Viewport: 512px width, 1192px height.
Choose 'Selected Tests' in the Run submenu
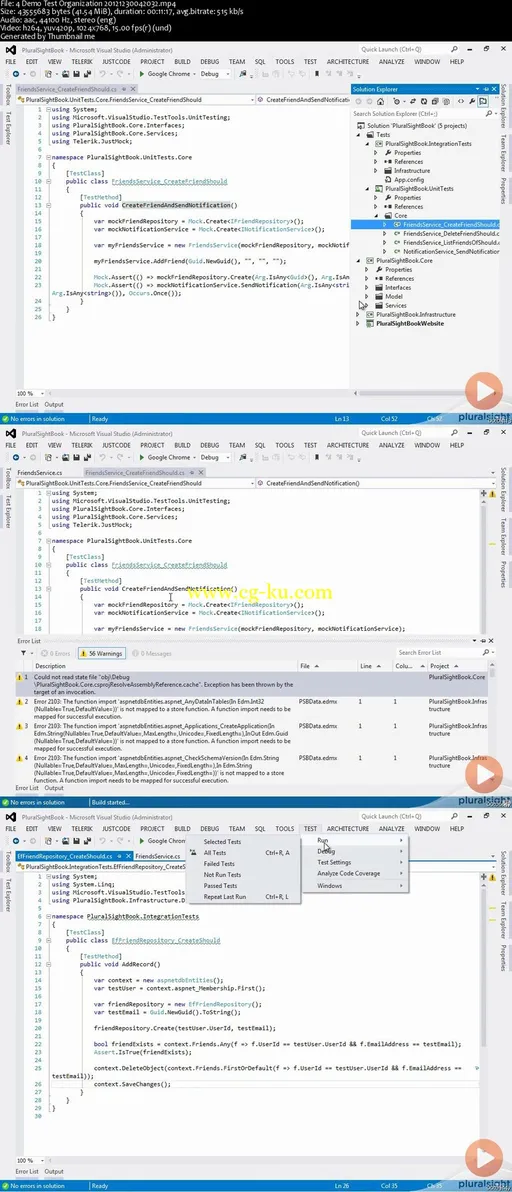tap(223, 842)
